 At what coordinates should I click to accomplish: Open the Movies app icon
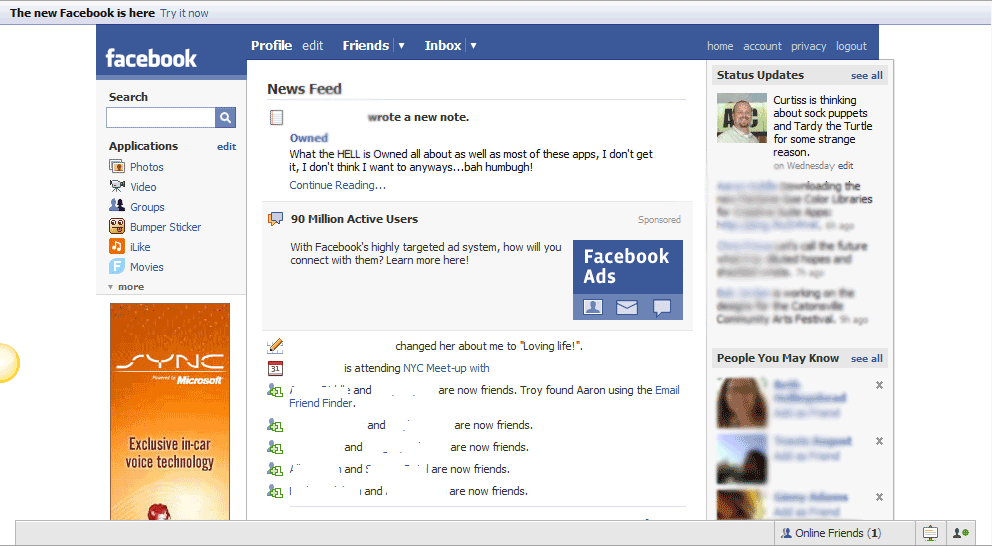click(x=117, y=266)
